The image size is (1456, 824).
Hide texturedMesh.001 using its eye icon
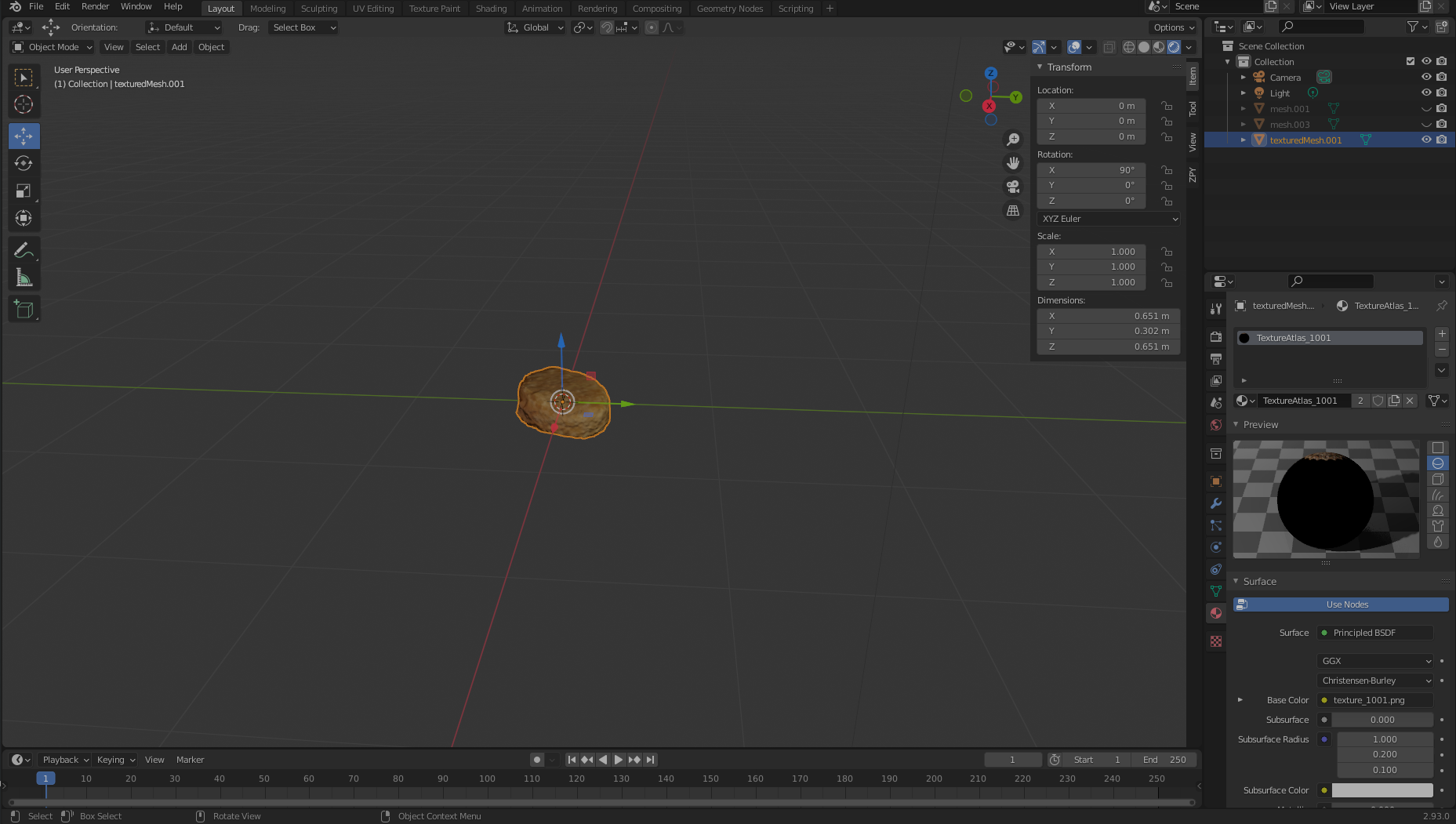[1426, 140]
